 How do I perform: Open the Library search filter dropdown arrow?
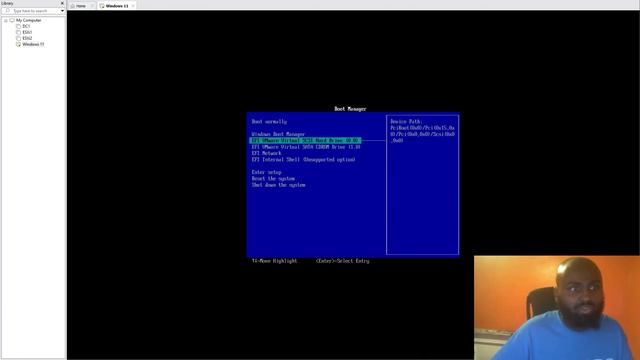[62, 11]
